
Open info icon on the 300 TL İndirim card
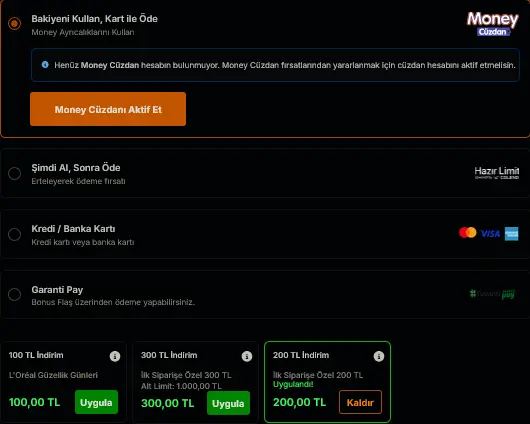click(247, 356)
